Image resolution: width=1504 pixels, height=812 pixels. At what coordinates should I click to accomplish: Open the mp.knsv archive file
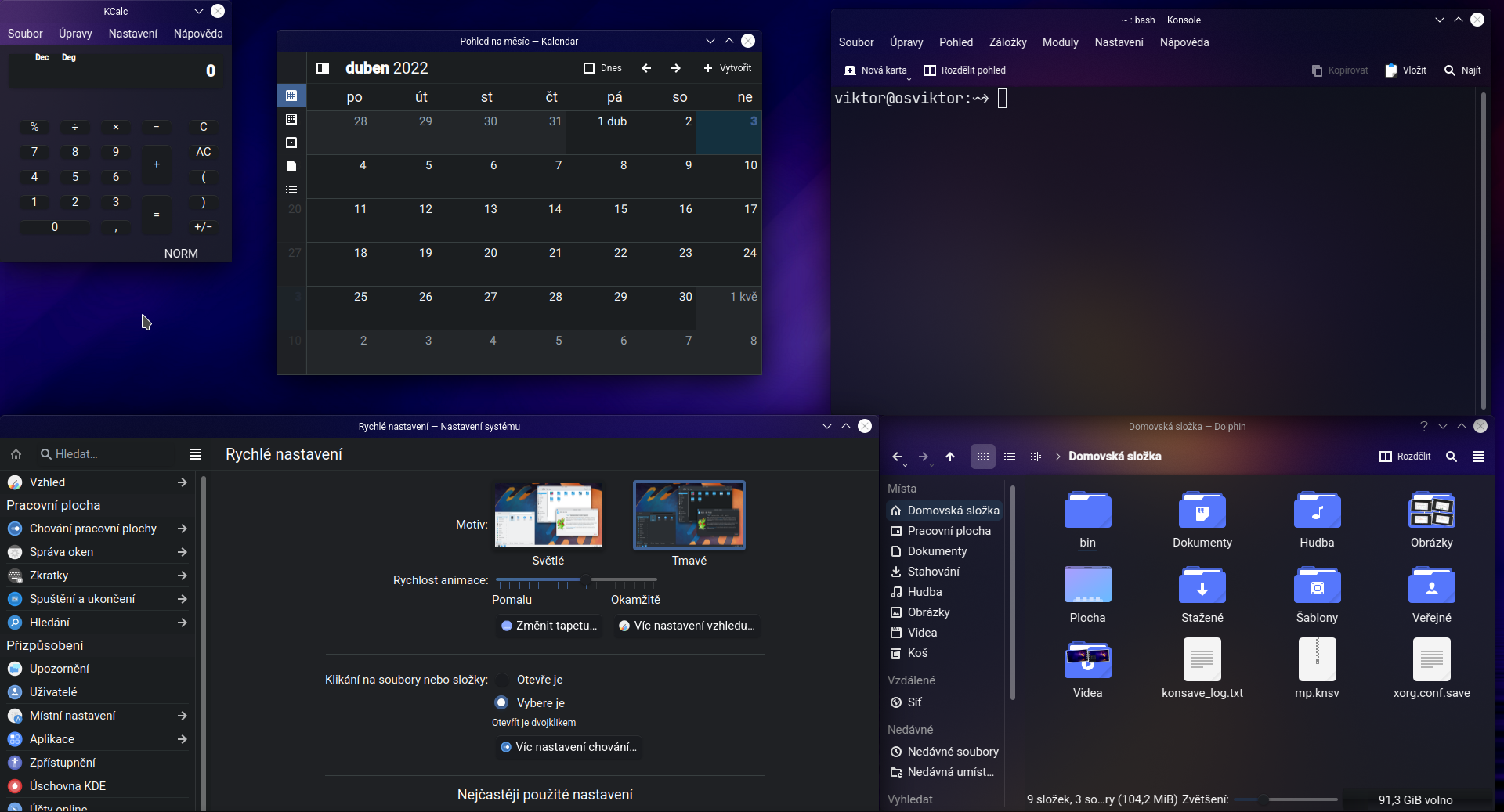(x=1317, y=659)
